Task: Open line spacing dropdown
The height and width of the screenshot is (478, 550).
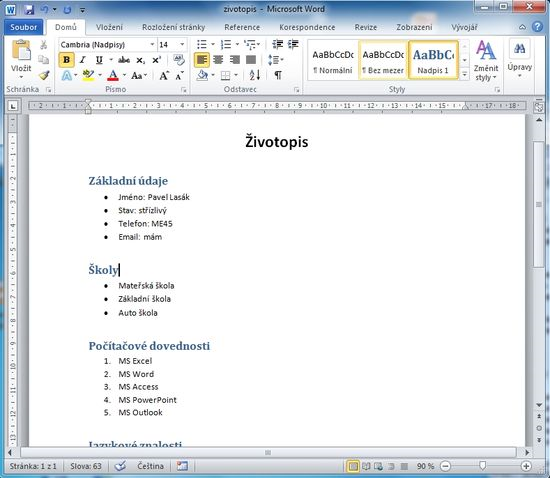Action: coord(276,60)
